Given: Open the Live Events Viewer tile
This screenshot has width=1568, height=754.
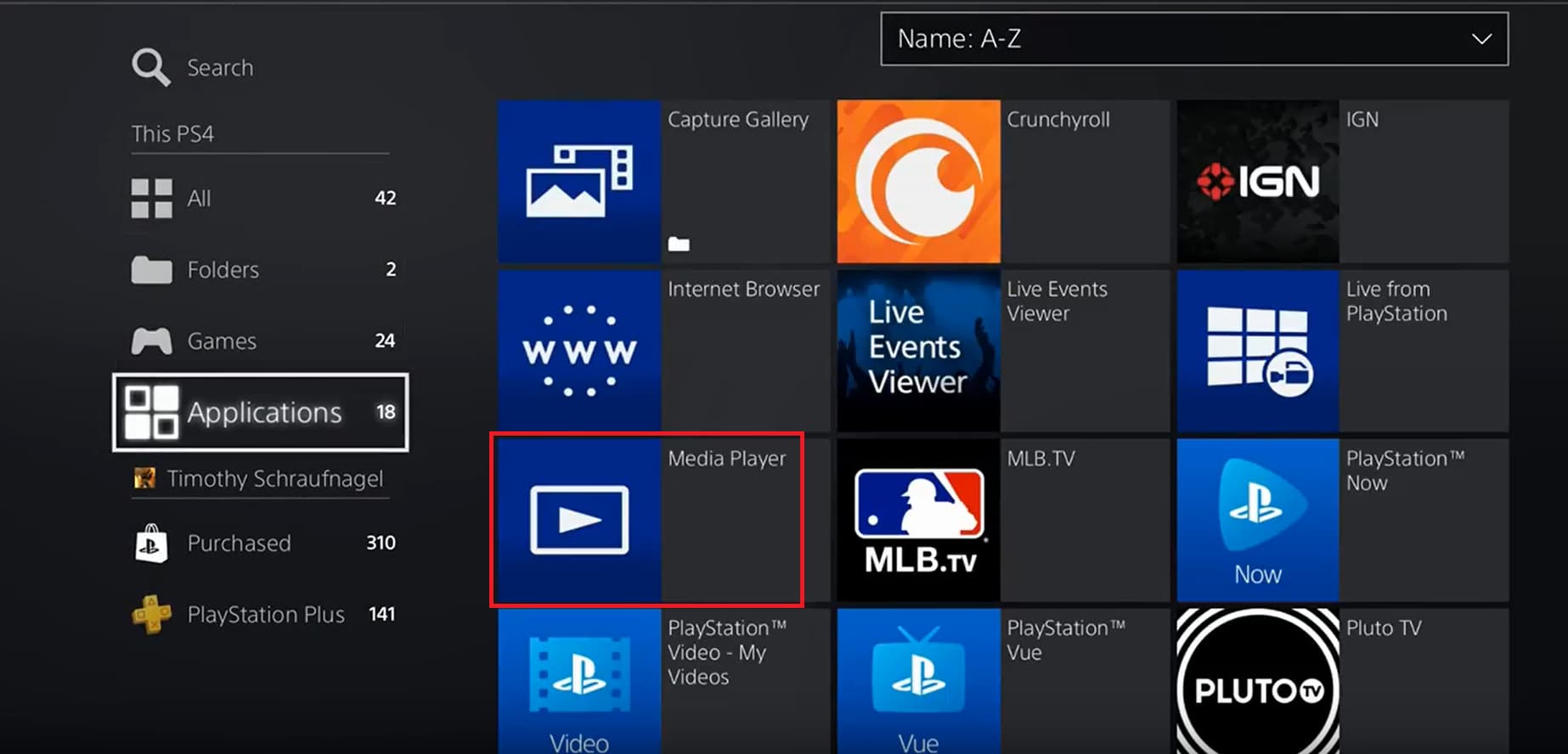Looking at the screenshot, I should click(918, 351).
